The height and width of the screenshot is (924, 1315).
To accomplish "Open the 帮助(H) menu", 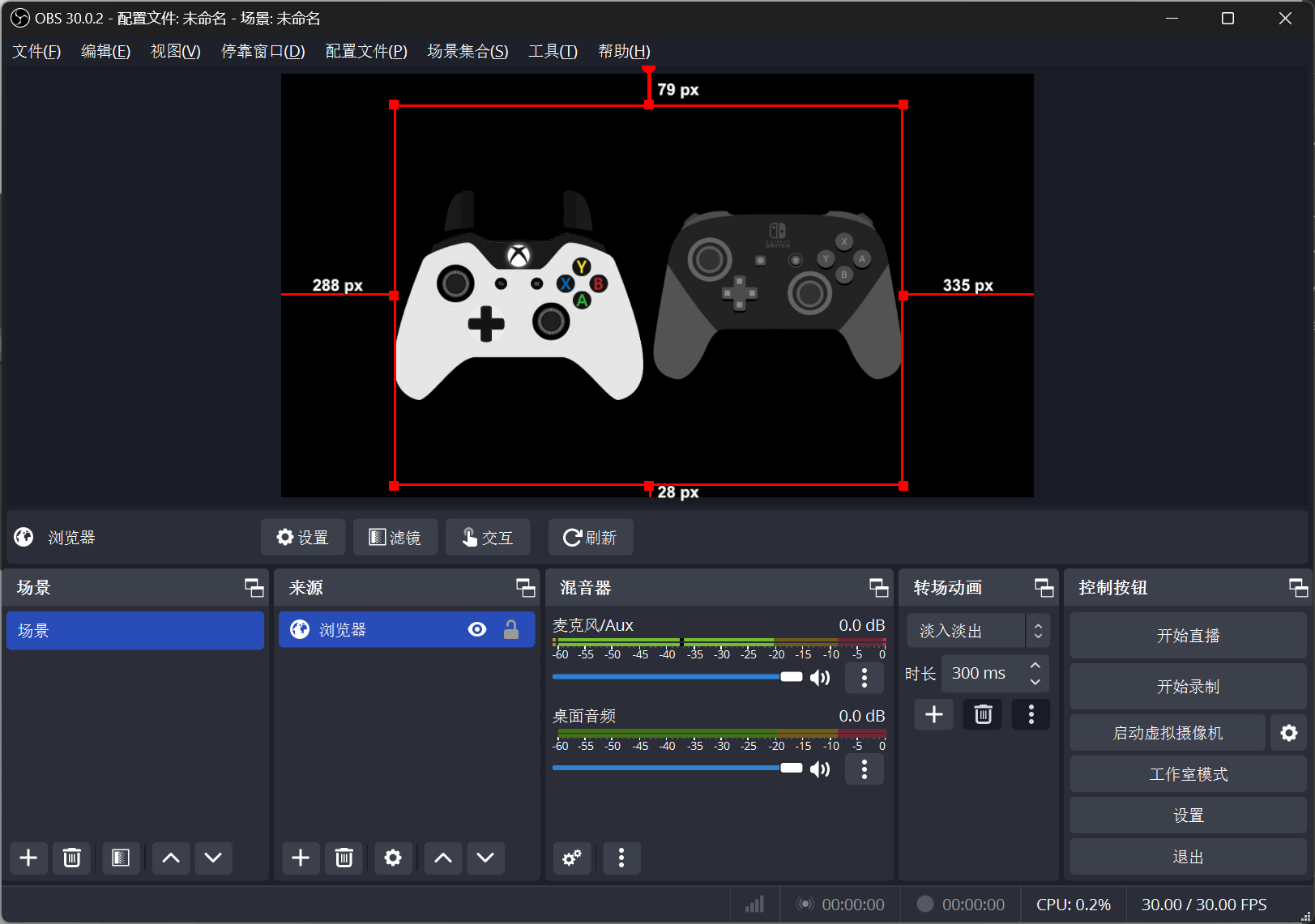I will coord(624,51).
